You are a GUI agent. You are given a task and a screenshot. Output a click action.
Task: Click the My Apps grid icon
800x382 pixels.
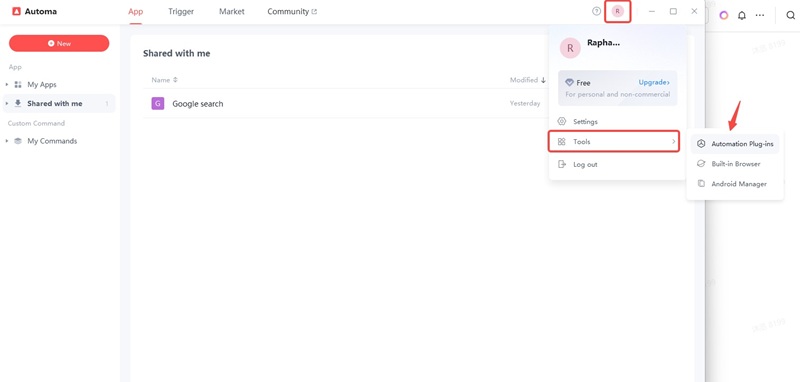pyautogui.click(x=18, y=85)
